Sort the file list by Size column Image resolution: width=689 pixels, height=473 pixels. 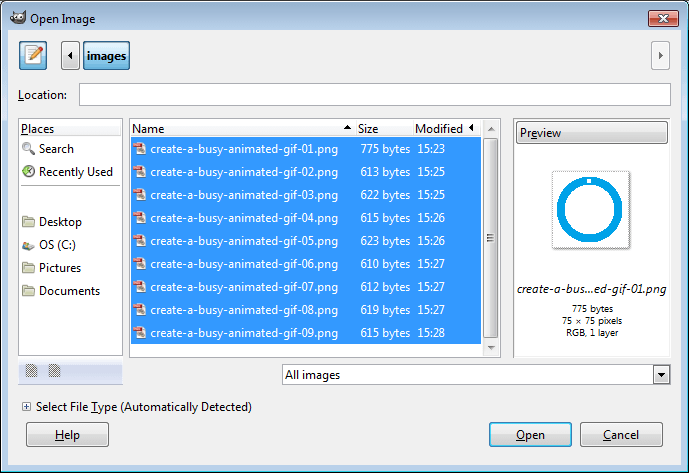tap(382, 128)
